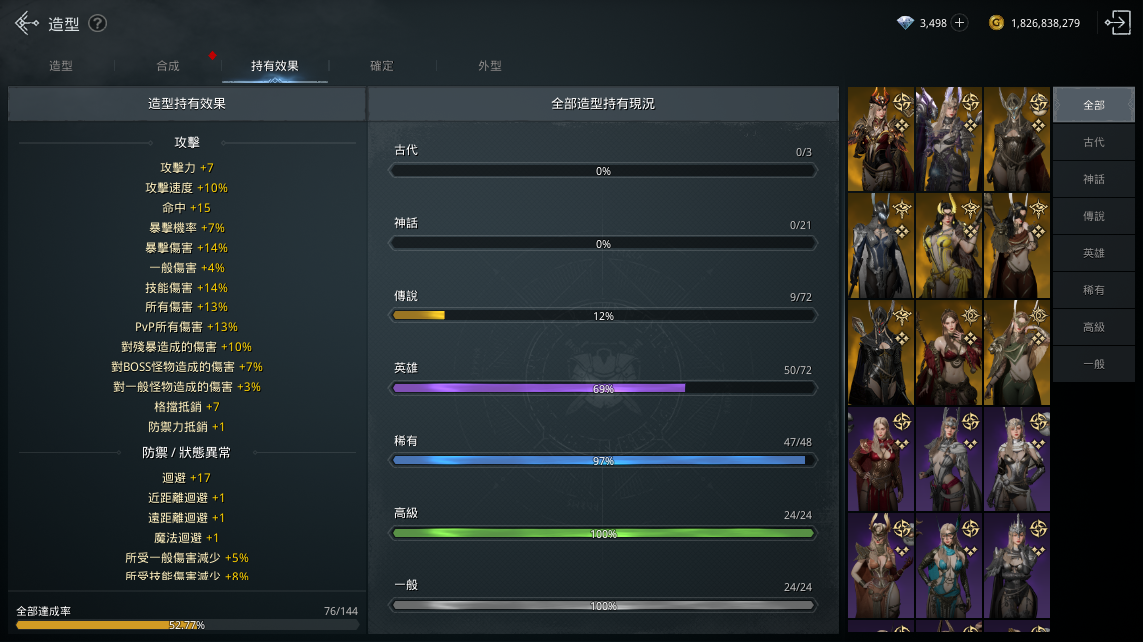Screen dimensions: 1143x642
Task: Click the 英雄 purple progress bar
Action: [603, 388]
